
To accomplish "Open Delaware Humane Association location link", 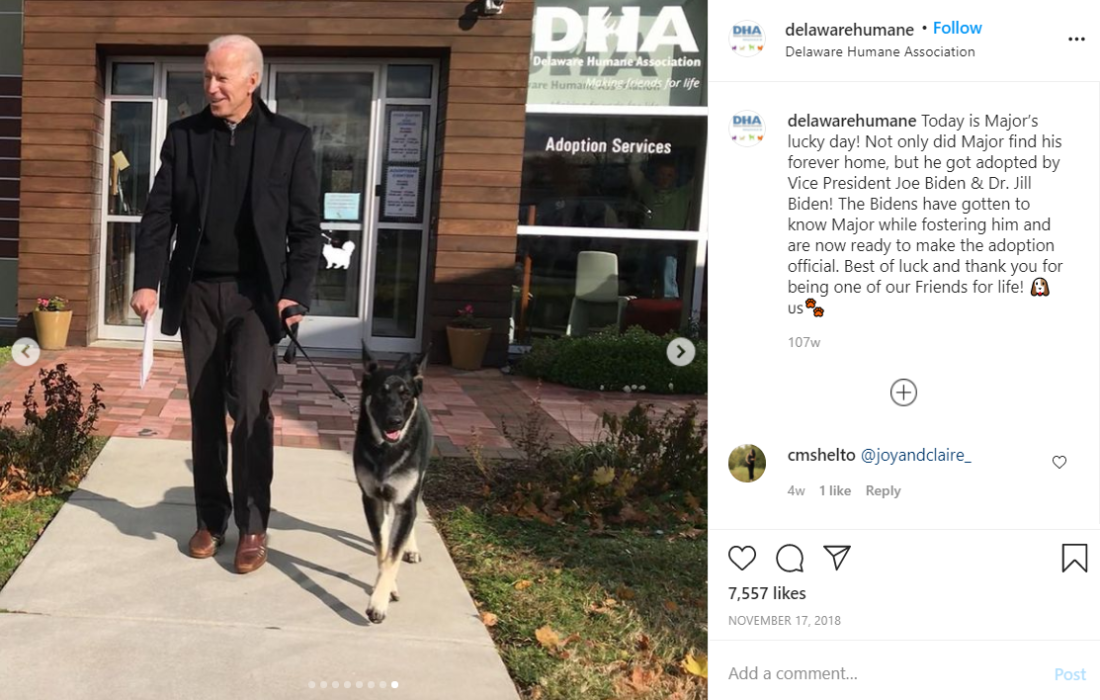I will pos(880,52).
